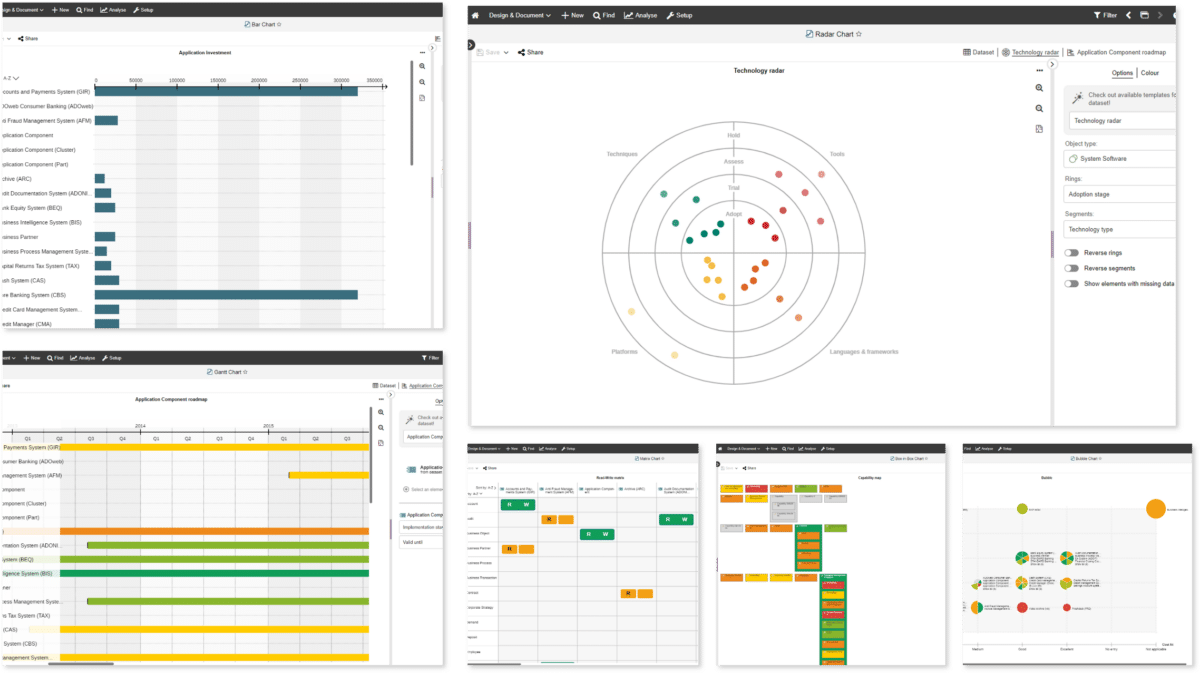Open the Dataset grid view icon
This screenshot has width=1200, height=673.
coord(966,52)
